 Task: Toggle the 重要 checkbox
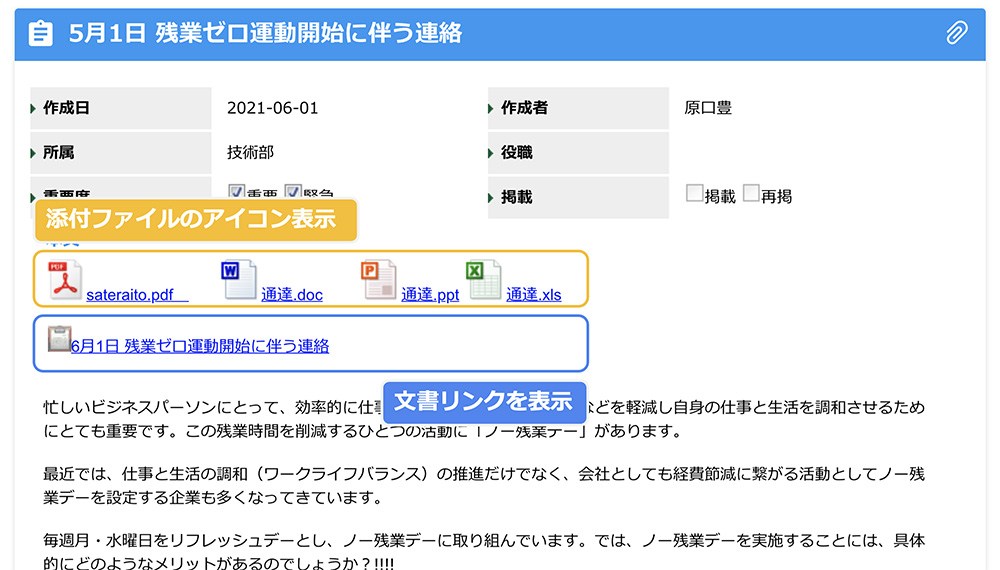pyautogui.click(x=237, y=192)
